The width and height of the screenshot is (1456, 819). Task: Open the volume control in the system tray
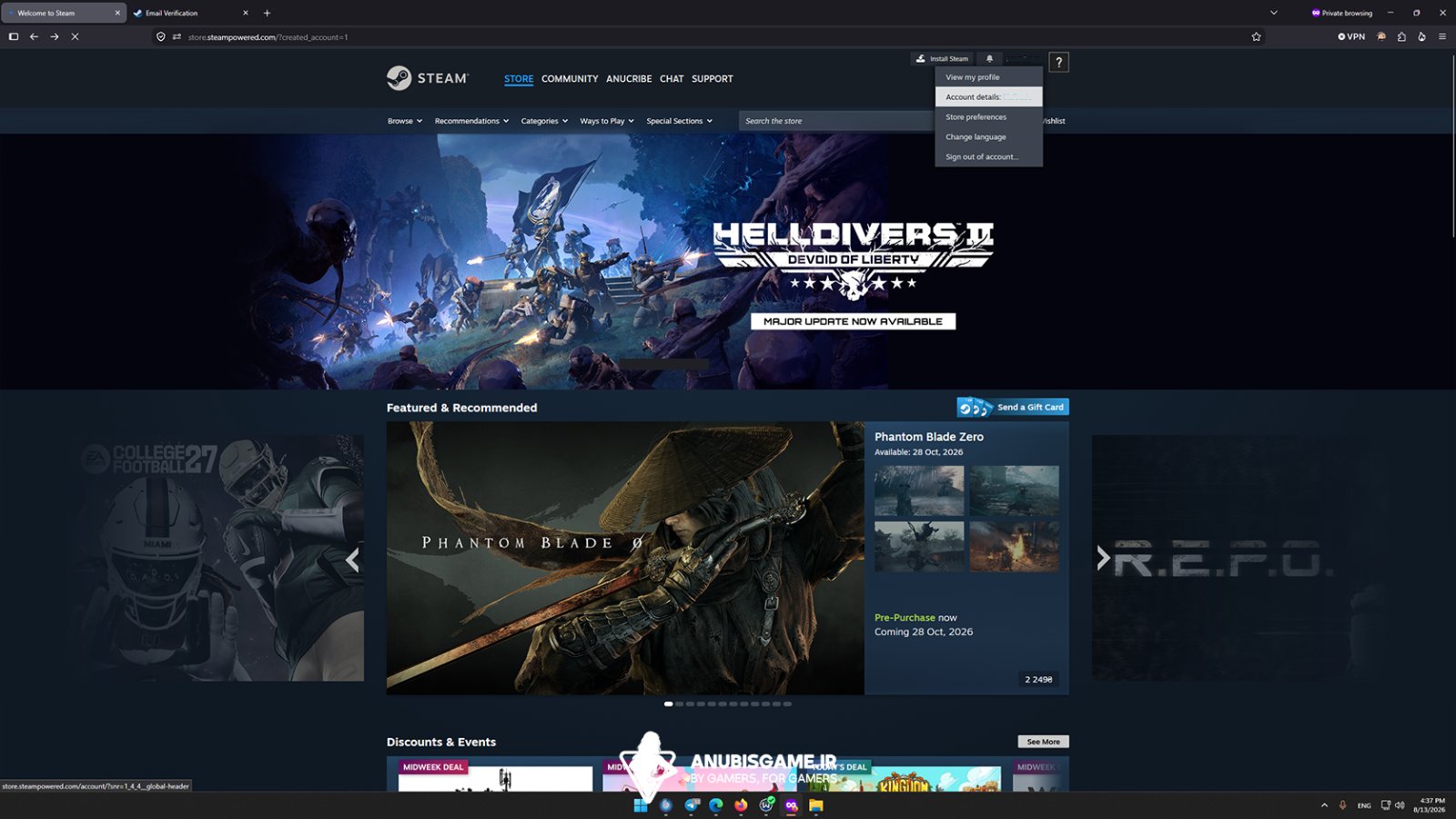click(1400, 805)
